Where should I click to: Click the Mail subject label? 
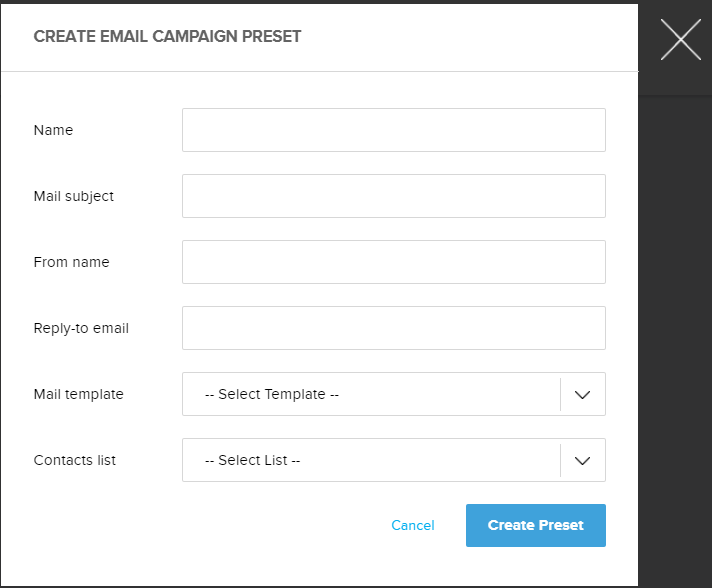coord(74,196)
